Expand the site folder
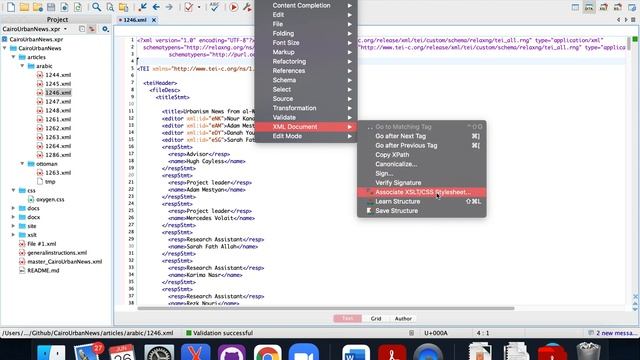Image resolution: width=640 pixels, height=360 pixels. [x=13, y=226]
